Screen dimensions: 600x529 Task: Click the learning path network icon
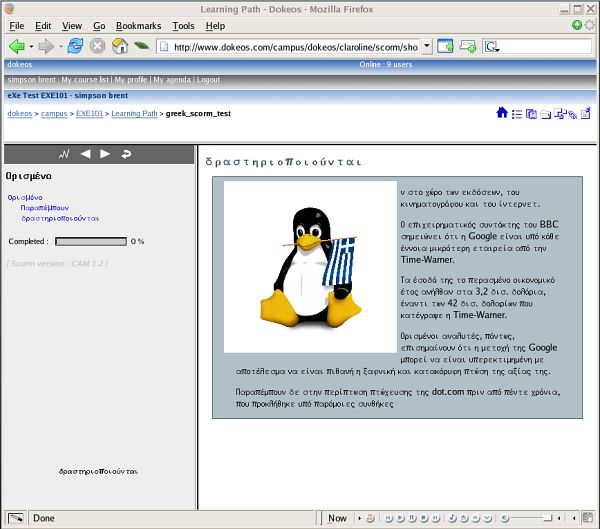click(x=560, y=113)
